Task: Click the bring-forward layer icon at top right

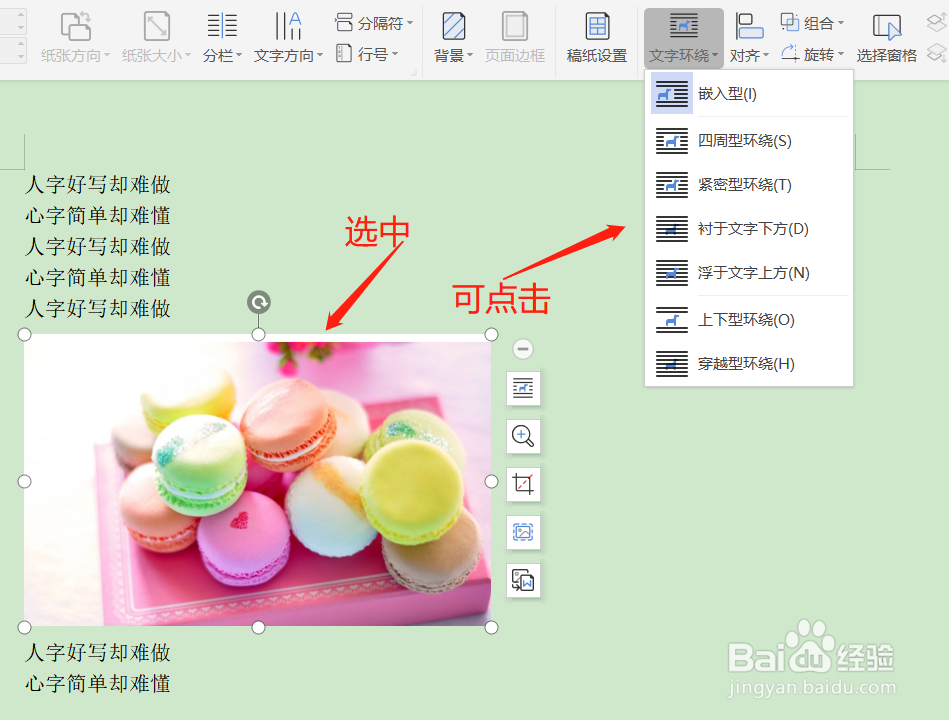Action: tap(935, 19)
